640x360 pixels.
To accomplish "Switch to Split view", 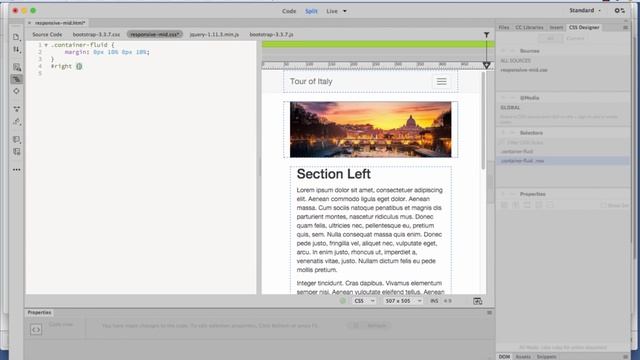I will (x=311, y=11).
